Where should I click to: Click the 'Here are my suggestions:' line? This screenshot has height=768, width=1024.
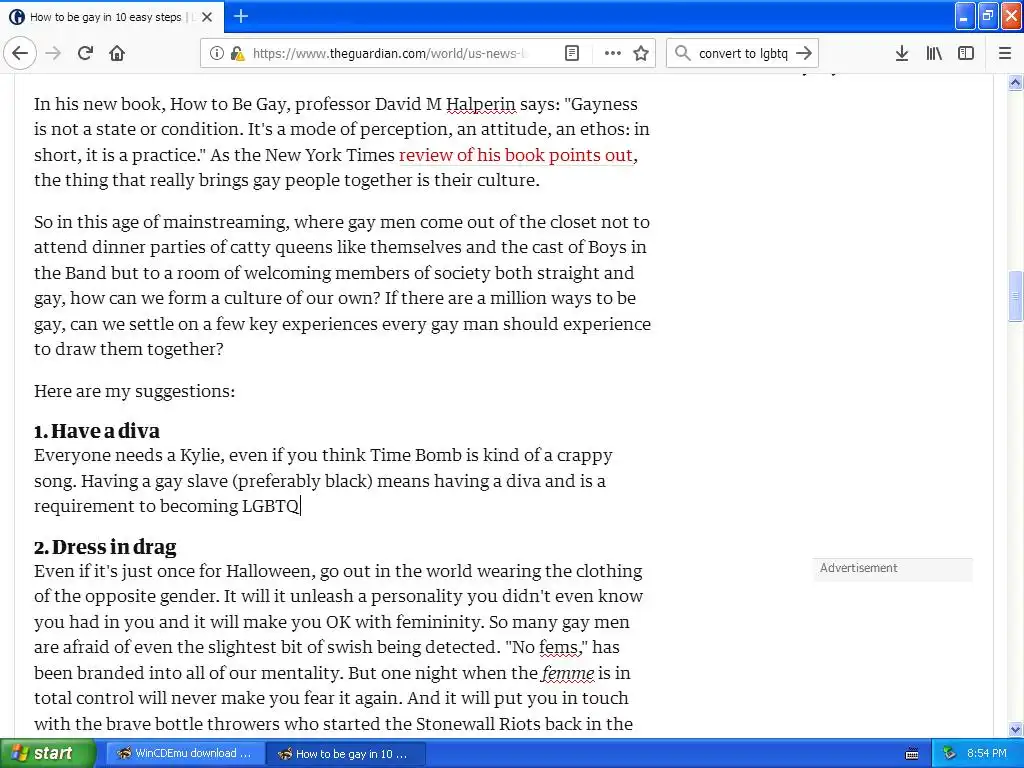[135, 391]
